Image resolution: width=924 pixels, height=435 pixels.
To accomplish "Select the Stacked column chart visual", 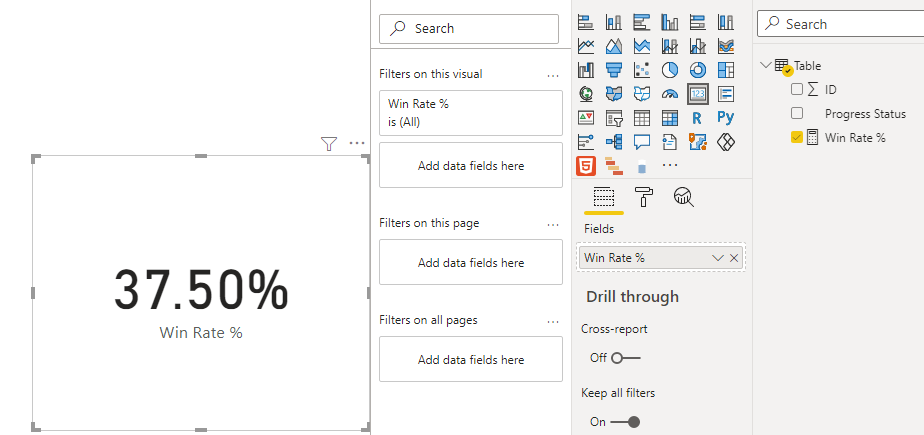I will click(613, 22).
